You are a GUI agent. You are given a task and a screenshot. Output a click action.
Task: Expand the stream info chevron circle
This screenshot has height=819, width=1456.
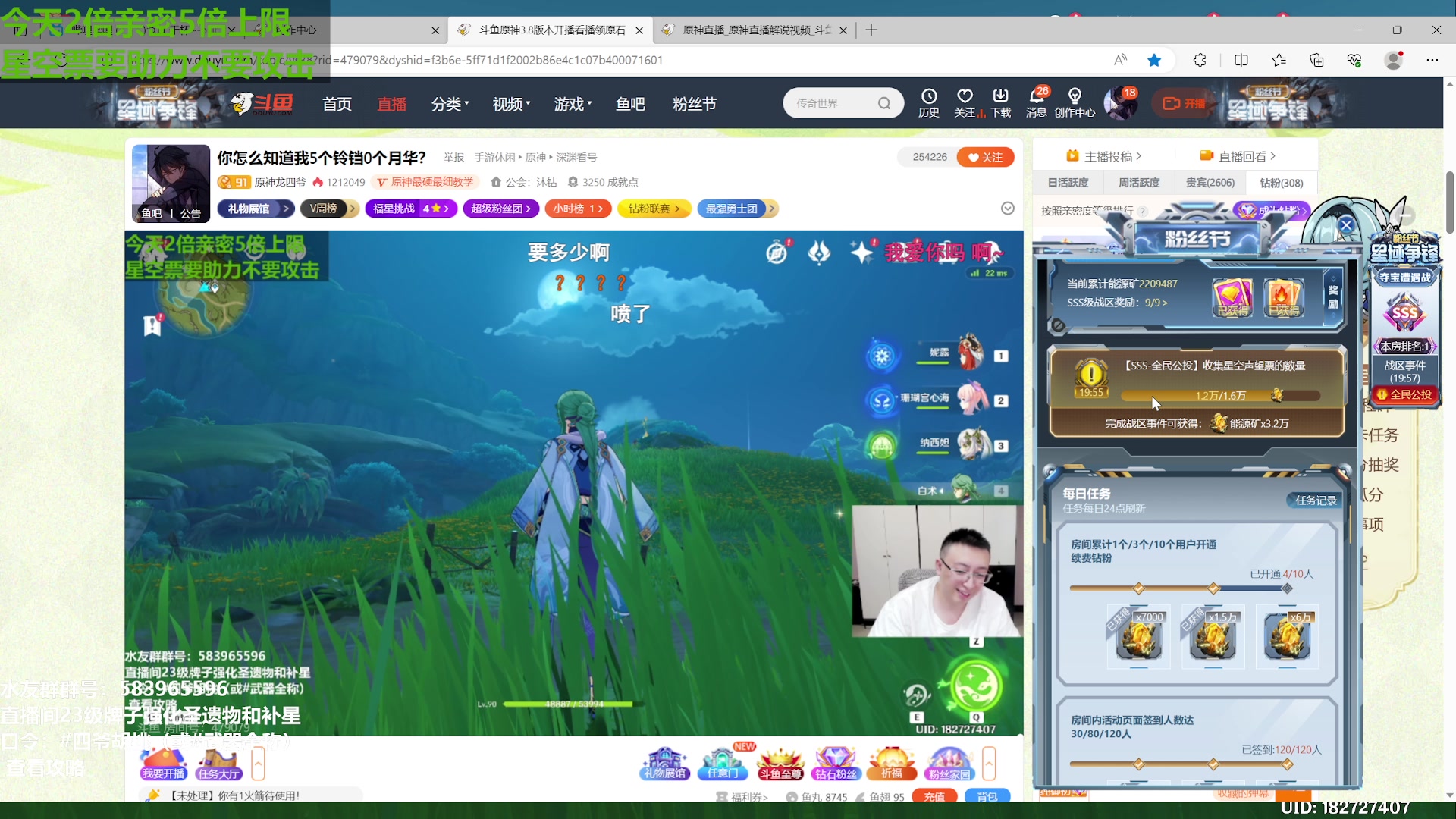point(1008,209)
